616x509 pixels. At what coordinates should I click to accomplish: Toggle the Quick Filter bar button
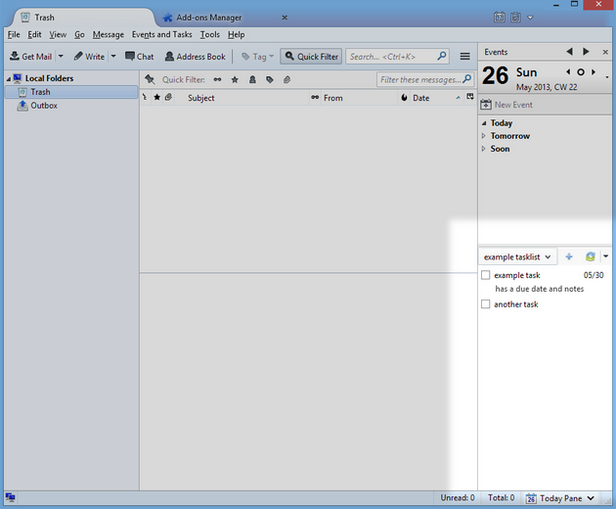coord(311,57)
